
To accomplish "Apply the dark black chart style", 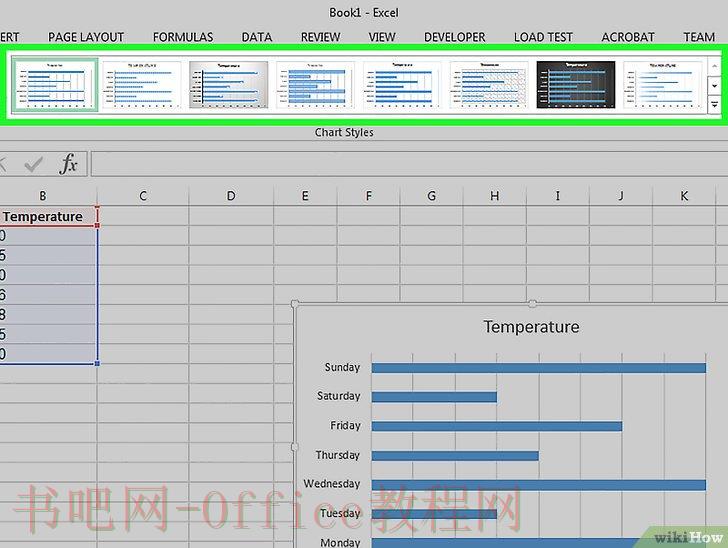I will [576, 85].
